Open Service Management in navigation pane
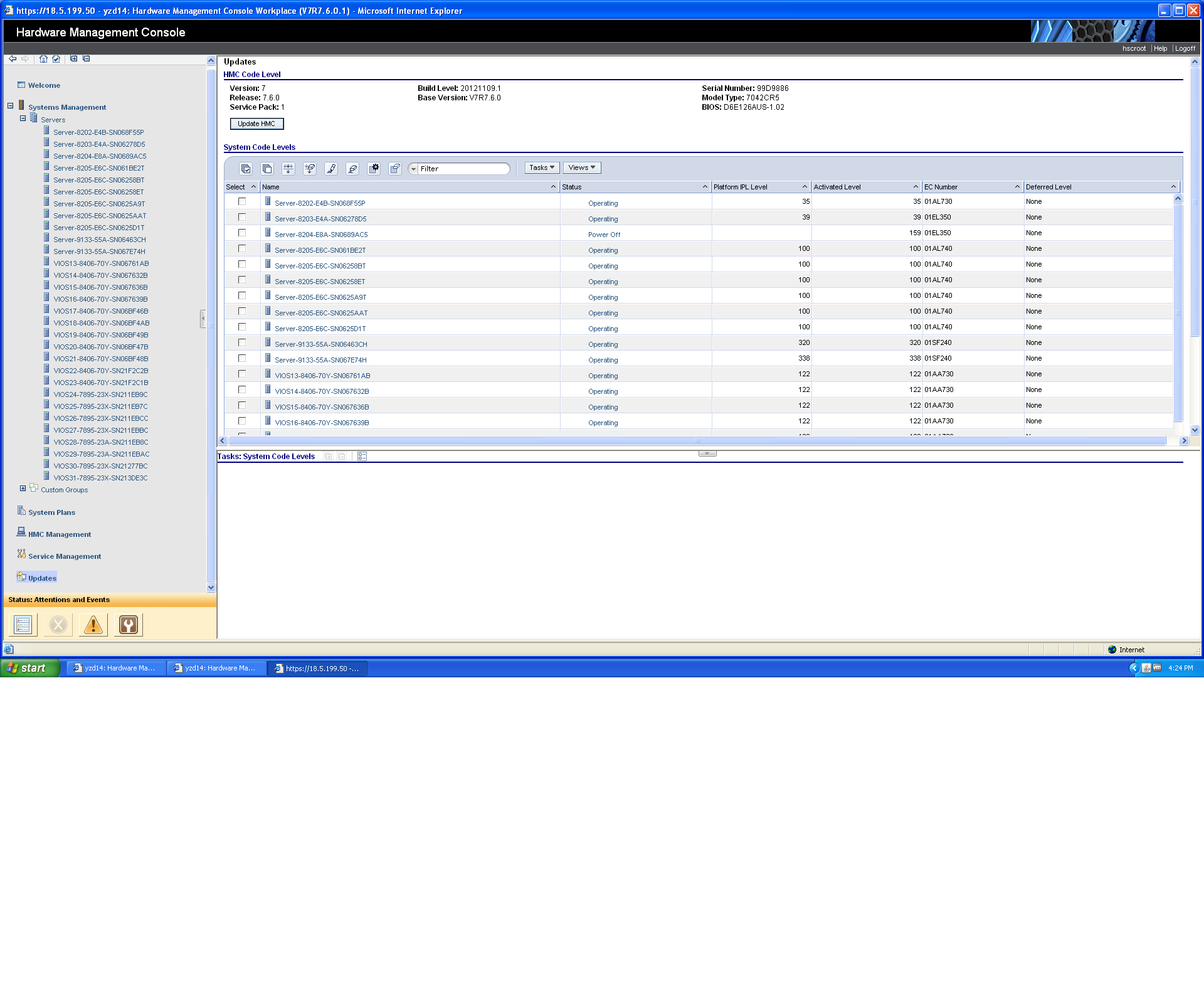 65,557
